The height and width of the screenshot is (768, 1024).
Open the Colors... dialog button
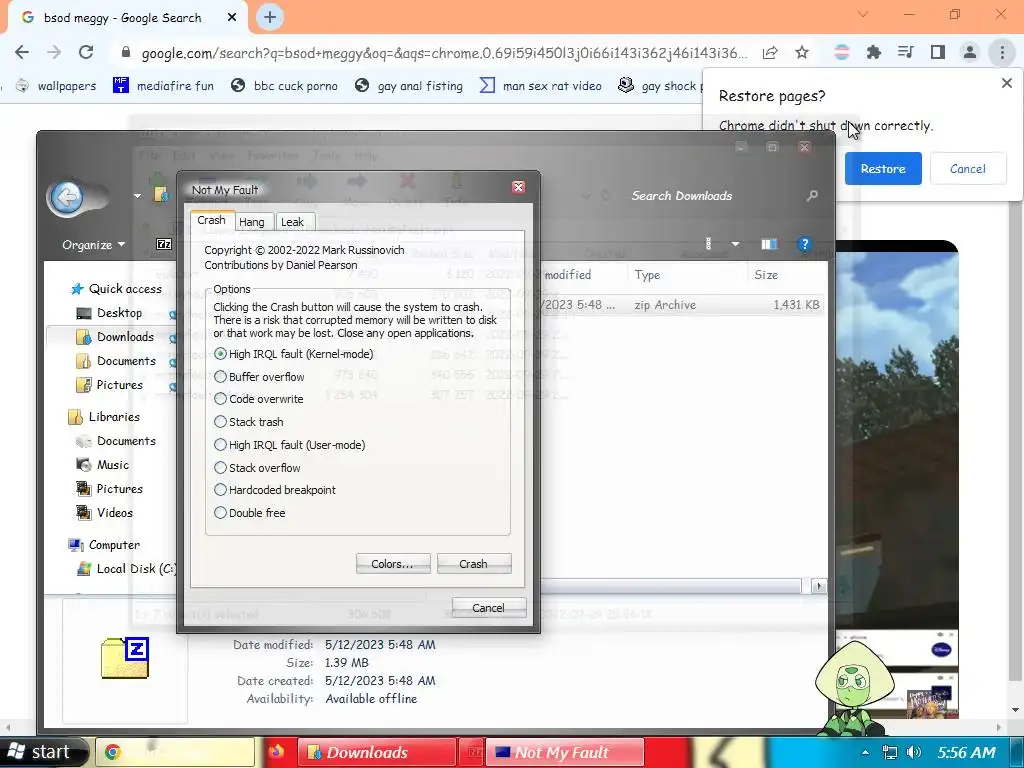392,564
